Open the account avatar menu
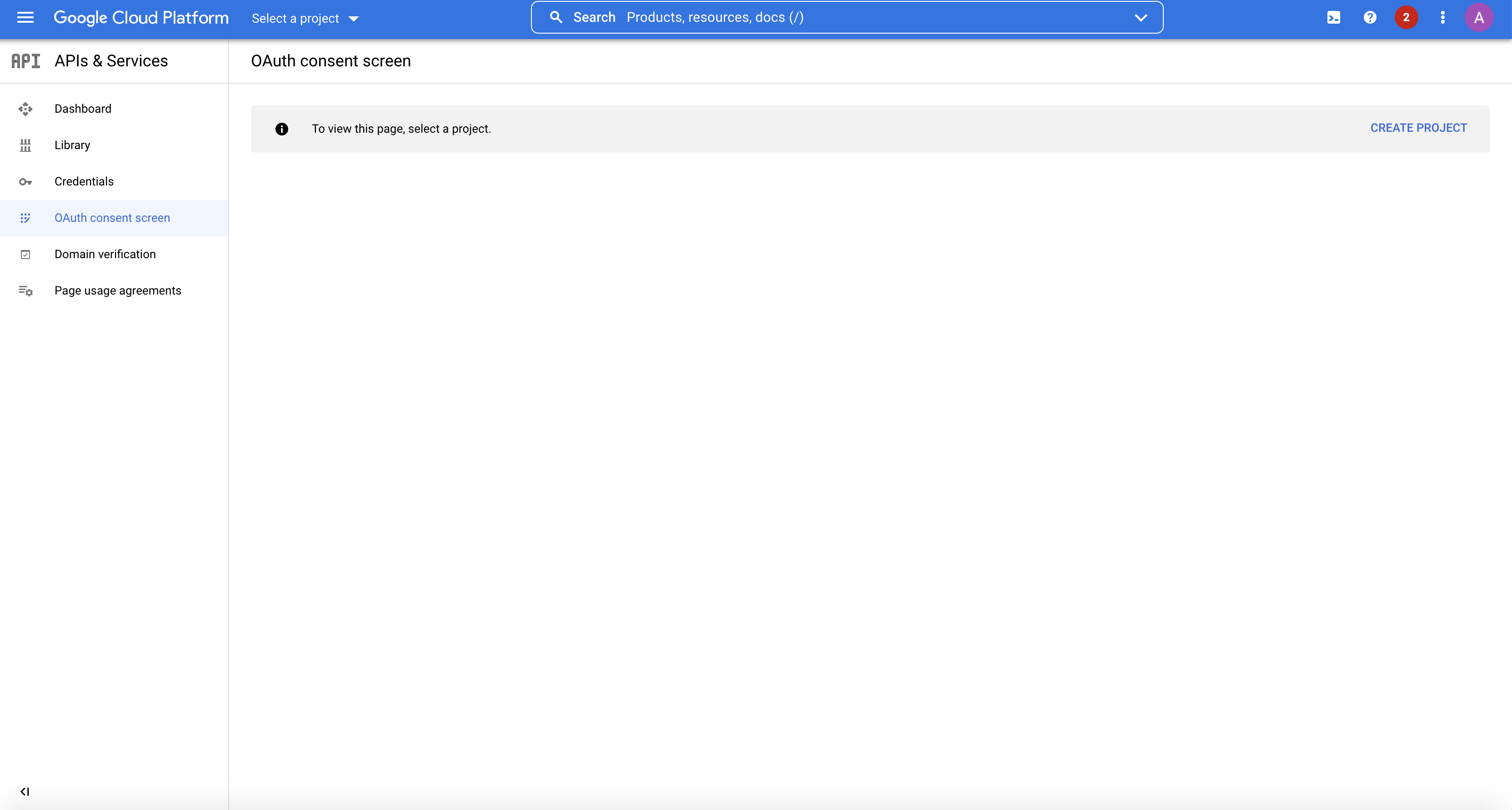 point(1479,17)
